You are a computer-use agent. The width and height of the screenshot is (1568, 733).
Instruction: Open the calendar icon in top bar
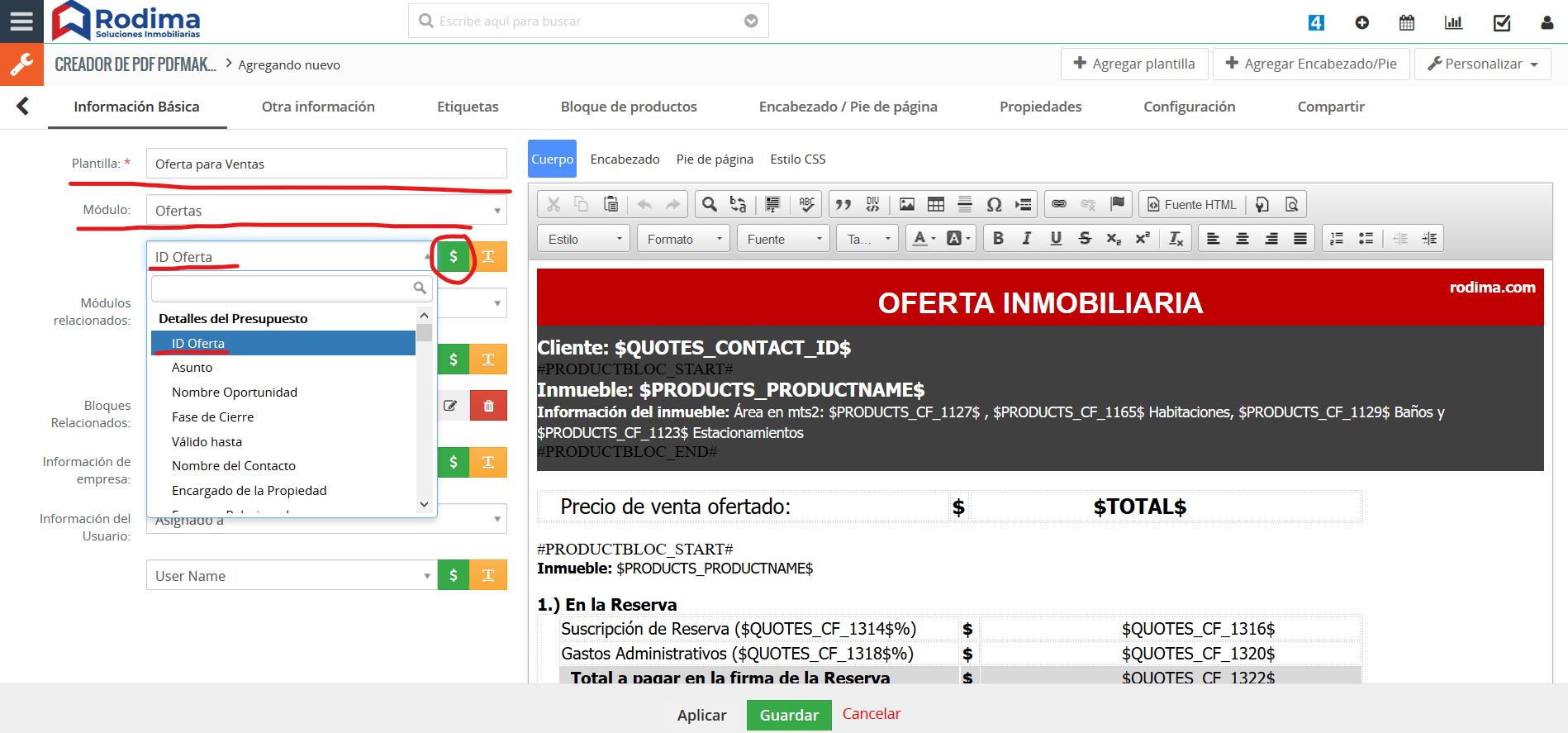coord(1407,22)
